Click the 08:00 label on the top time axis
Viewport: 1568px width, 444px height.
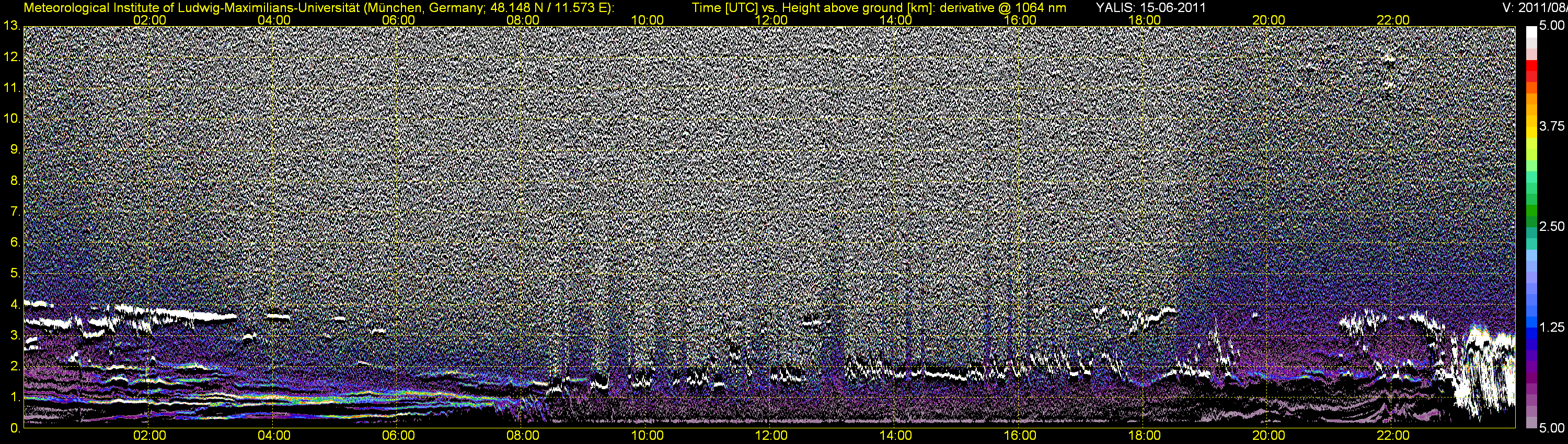click(523, 20)
